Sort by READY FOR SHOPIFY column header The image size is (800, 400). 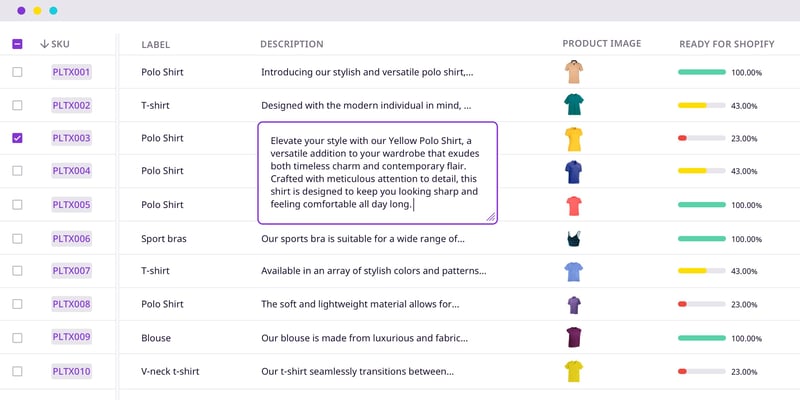[x=727, y=44]
